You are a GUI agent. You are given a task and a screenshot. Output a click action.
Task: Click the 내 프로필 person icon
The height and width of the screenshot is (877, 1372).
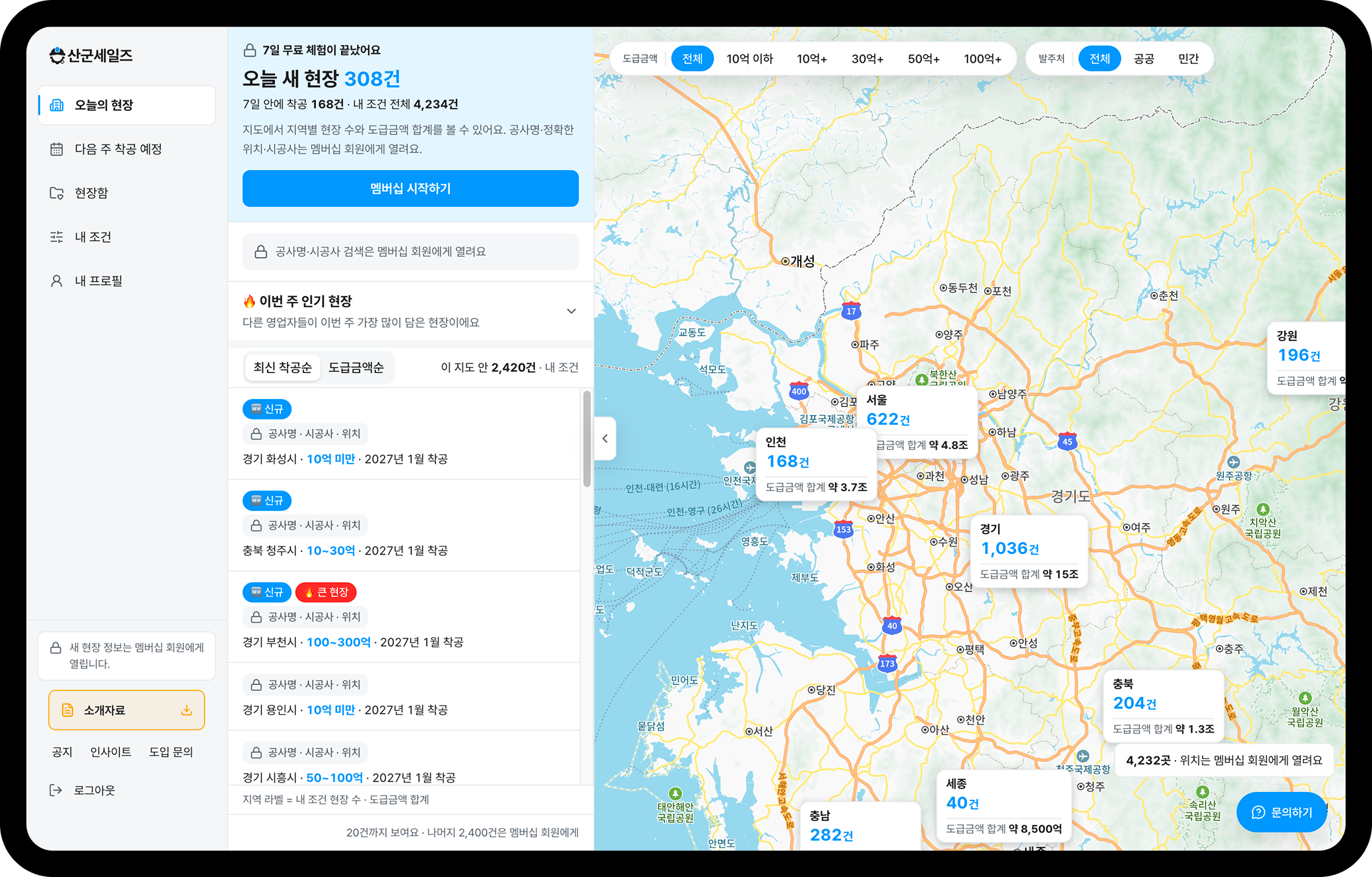click(57, 281)
